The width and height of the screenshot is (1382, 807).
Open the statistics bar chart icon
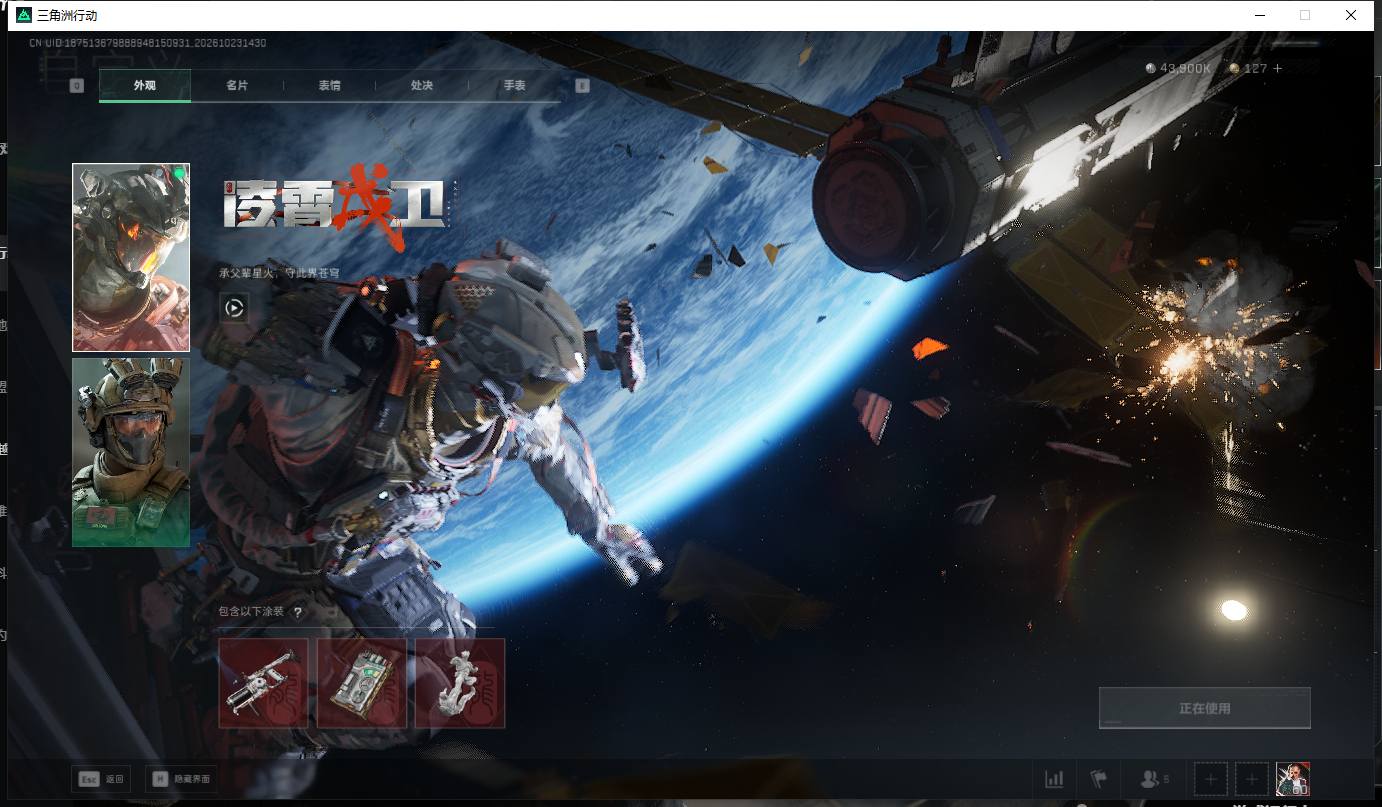[x=1054, y=779]
